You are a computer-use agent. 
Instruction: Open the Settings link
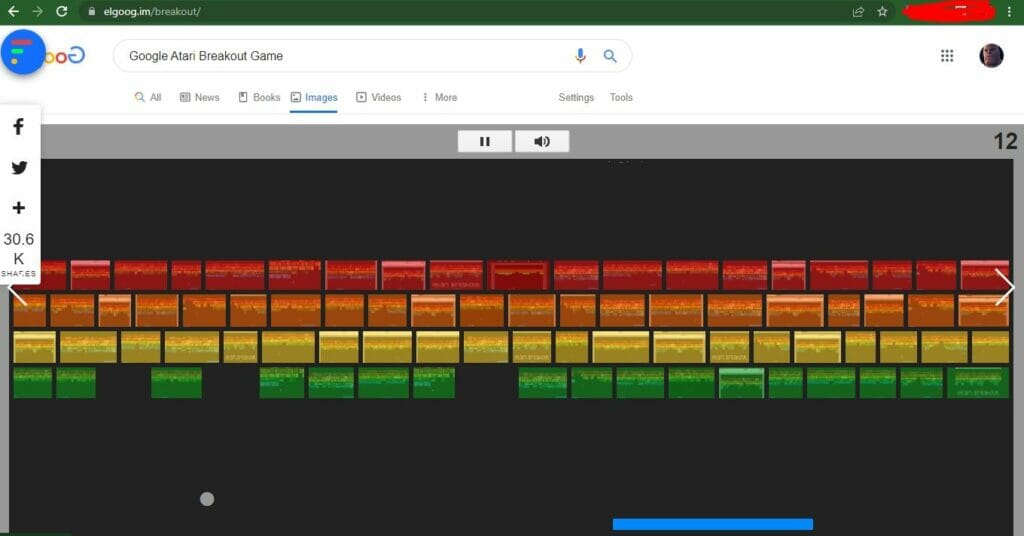(576, 98)
